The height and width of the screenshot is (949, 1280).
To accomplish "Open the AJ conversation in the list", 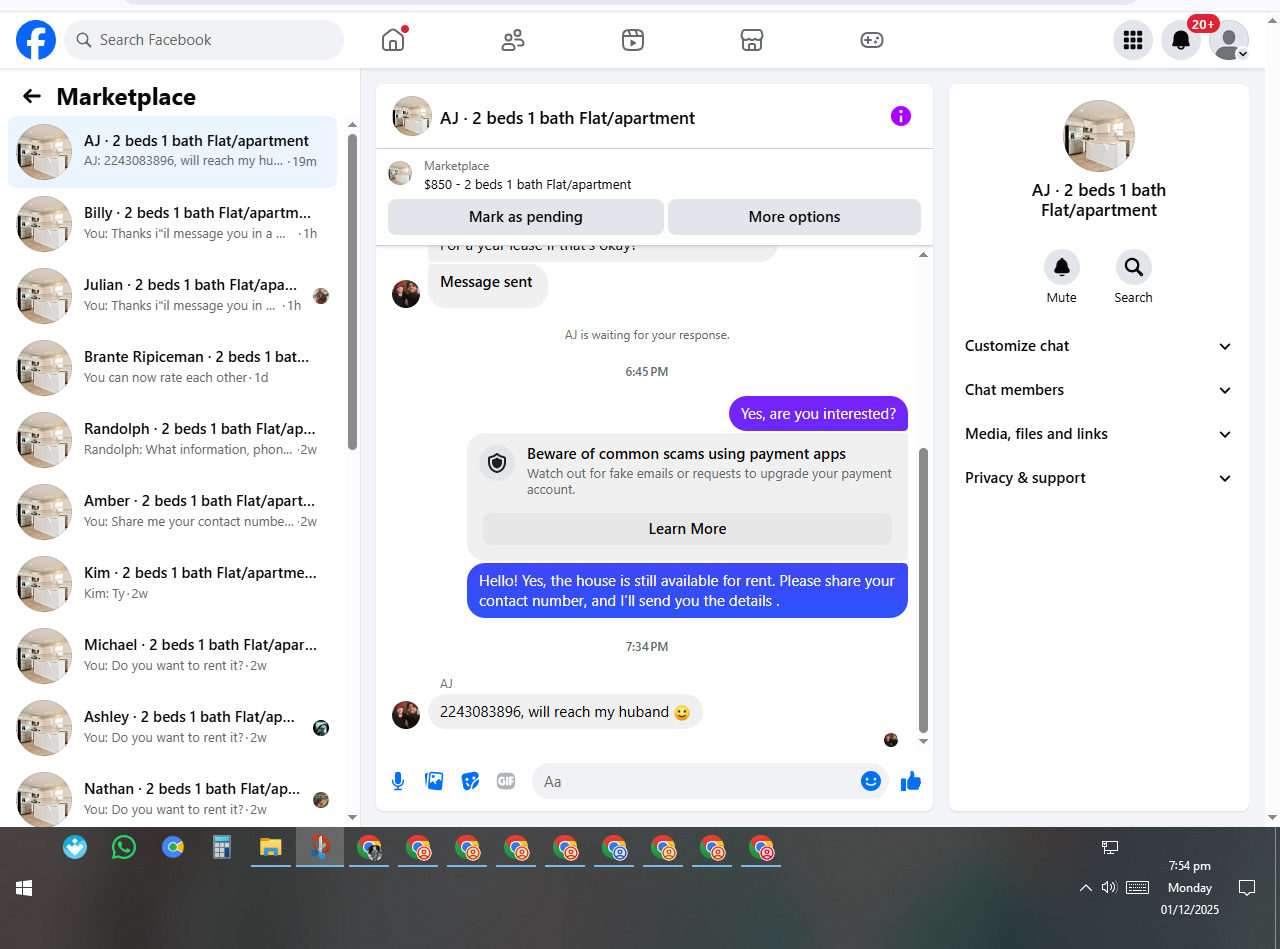I will point(172,151).
